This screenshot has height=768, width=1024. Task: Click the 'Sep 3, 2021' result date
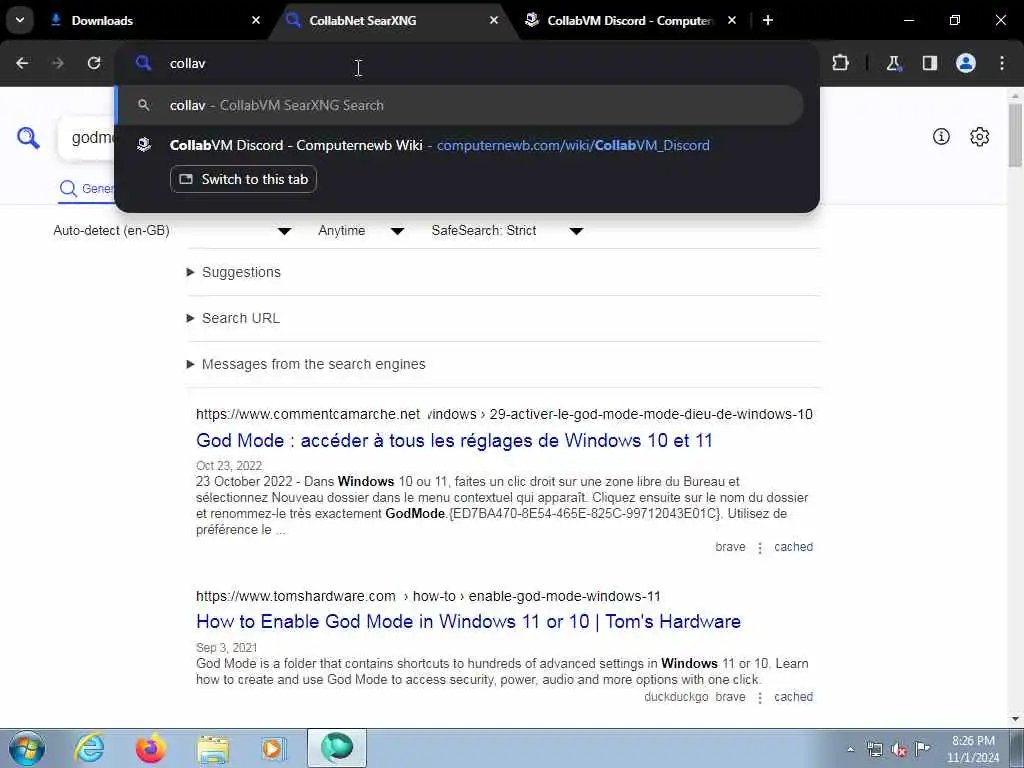tap(227, 648)
